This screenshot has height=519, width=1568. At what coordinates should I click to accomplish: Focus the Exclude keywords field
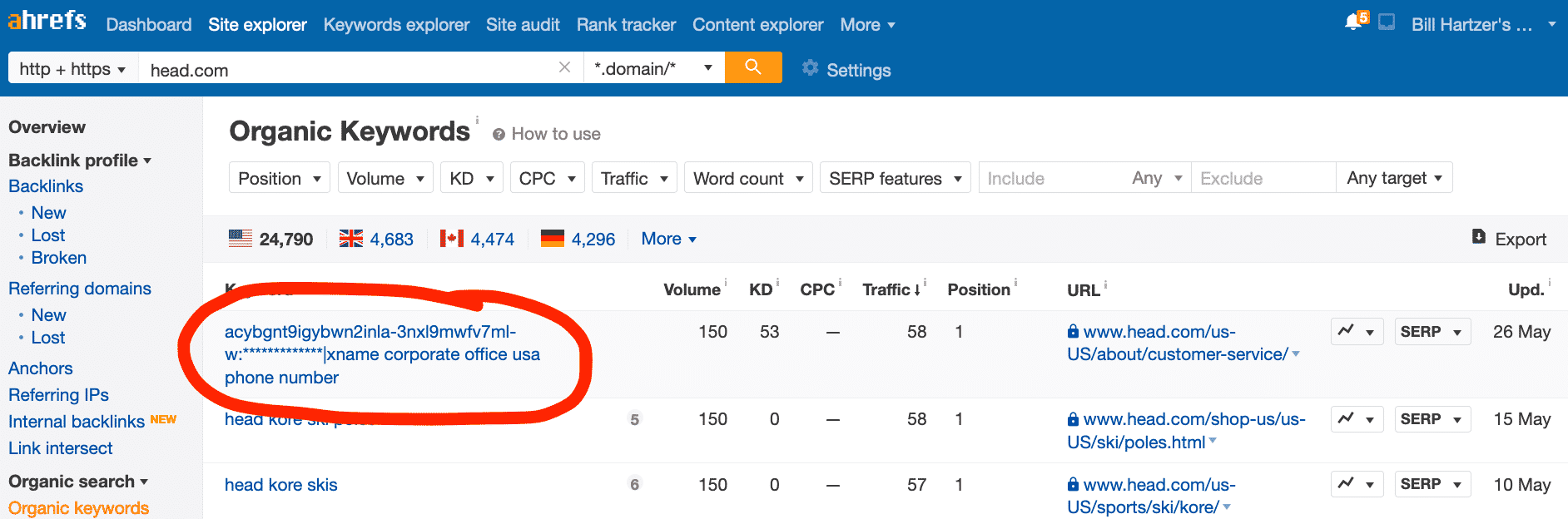coord(1263,178)
